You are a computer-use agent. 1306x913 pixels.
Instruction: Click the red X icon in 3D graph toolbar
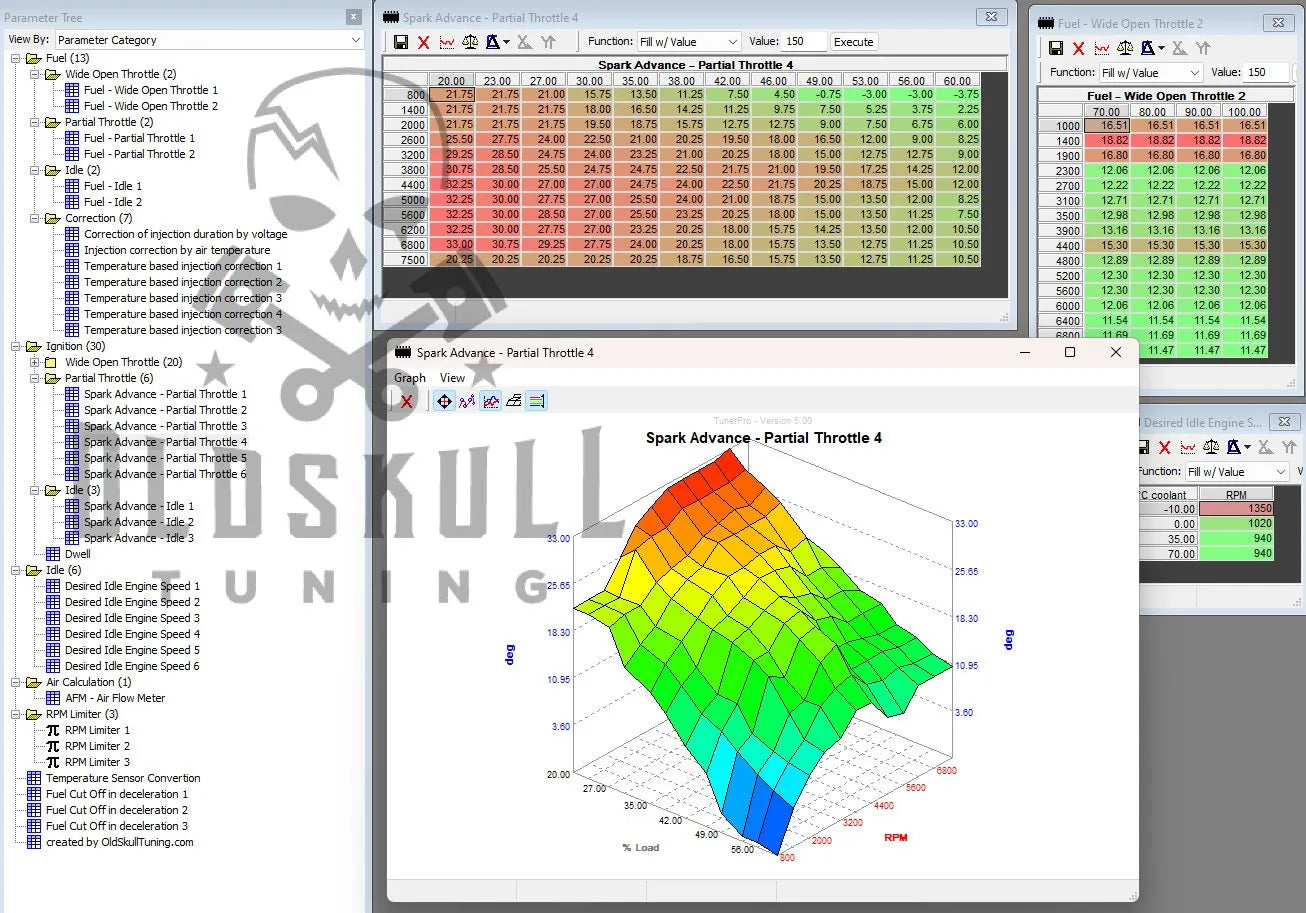point(406,401)
